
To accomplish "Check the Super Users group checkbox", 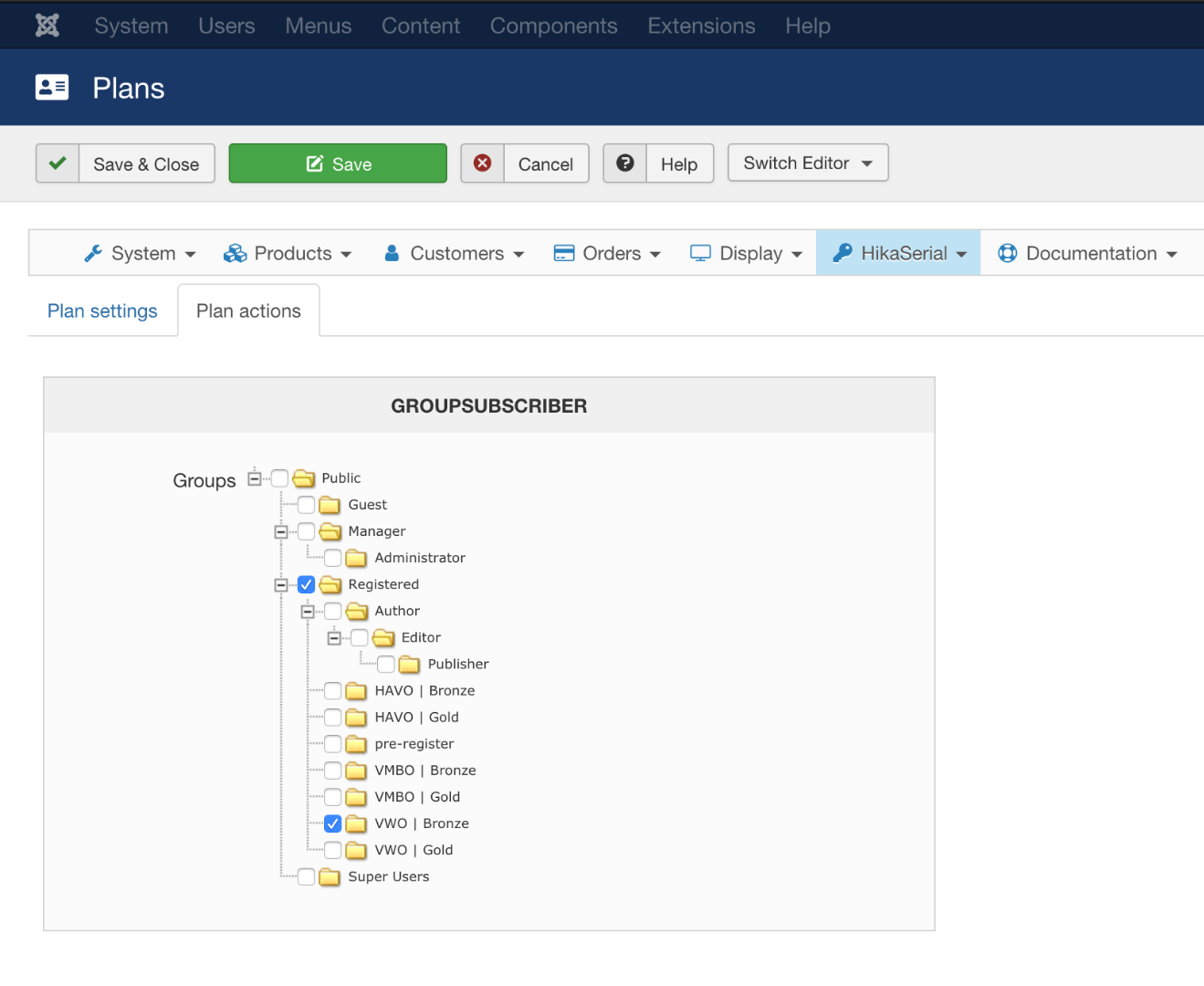I will click(x=307, y=876).
